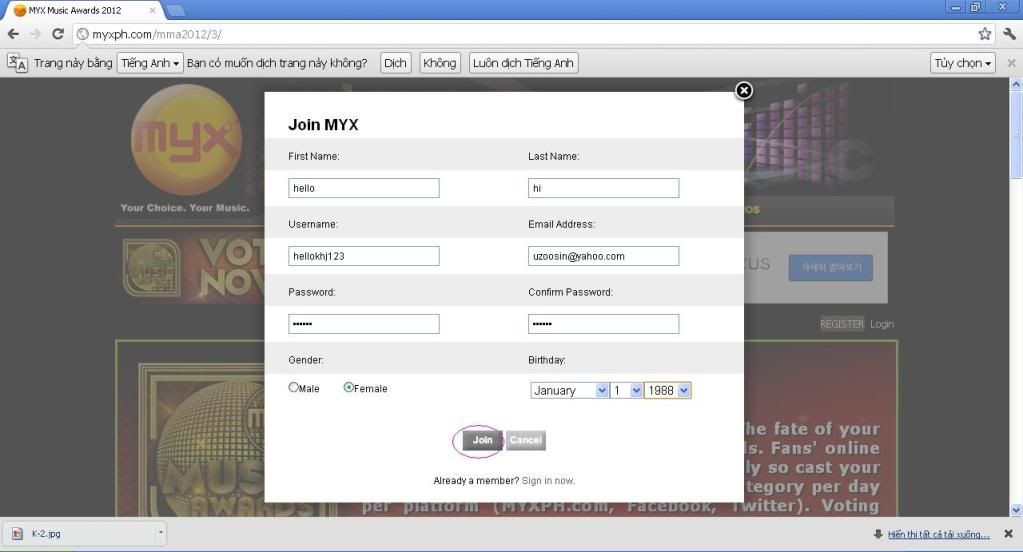Select the Female radio button
The width and height of the screenshot is (1023, 552).
348,387
